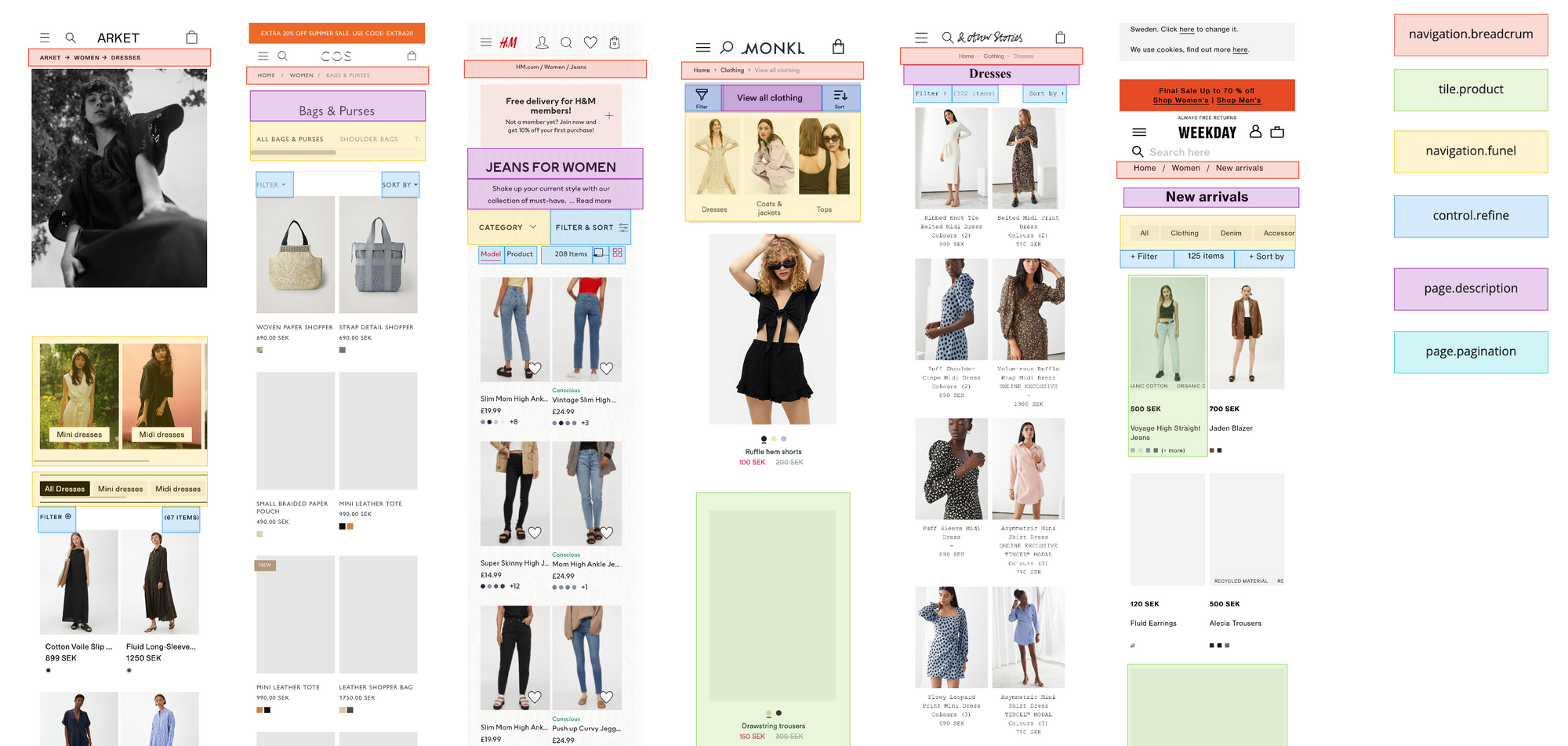The height and width of the screenshot is (746, 1568).
Task: Click the H&M logo
Action: click(x=508, y=42)
